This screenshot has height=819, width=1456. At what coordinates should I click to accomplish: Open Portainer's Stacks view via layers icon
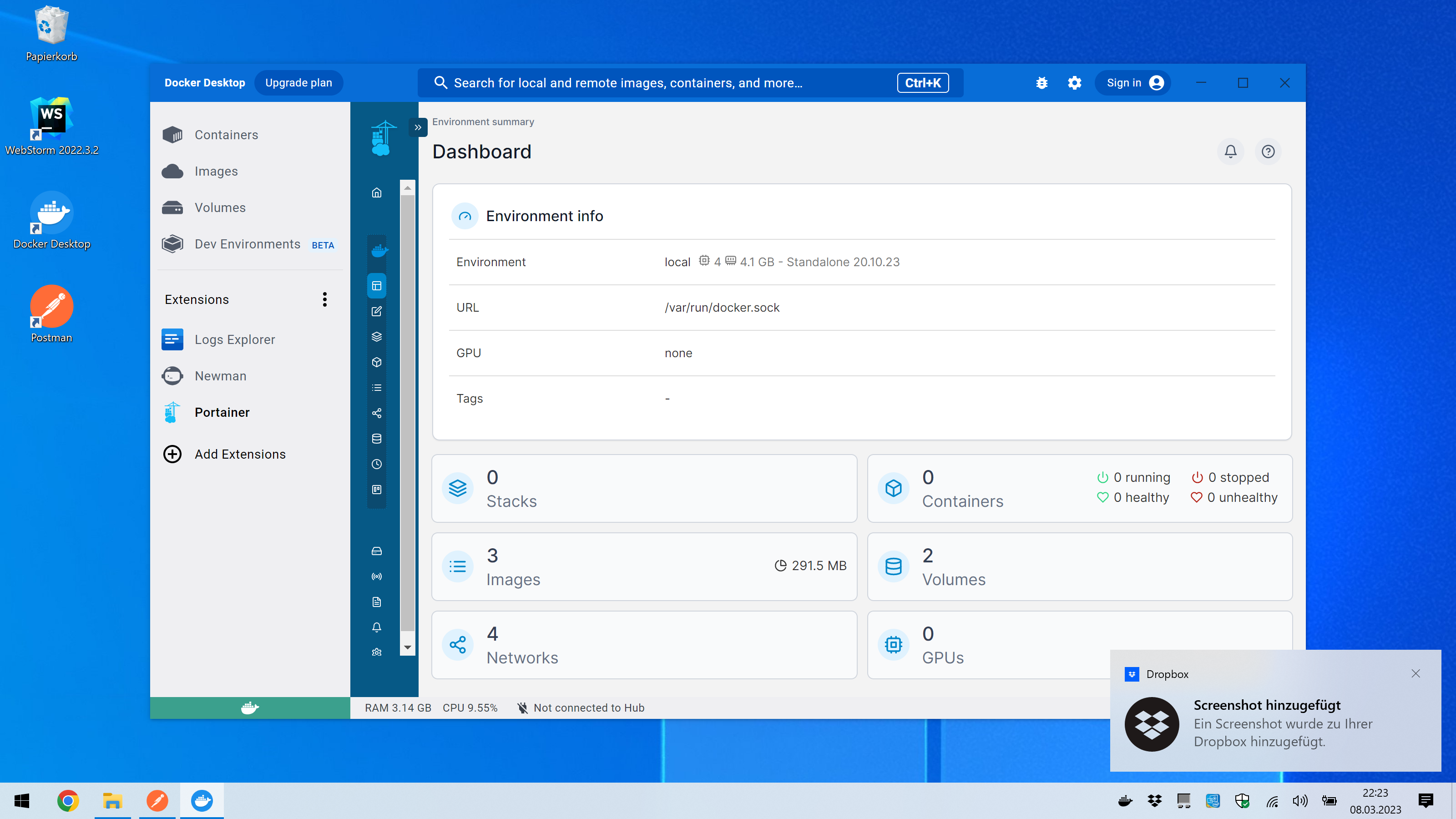coord(376,336)
